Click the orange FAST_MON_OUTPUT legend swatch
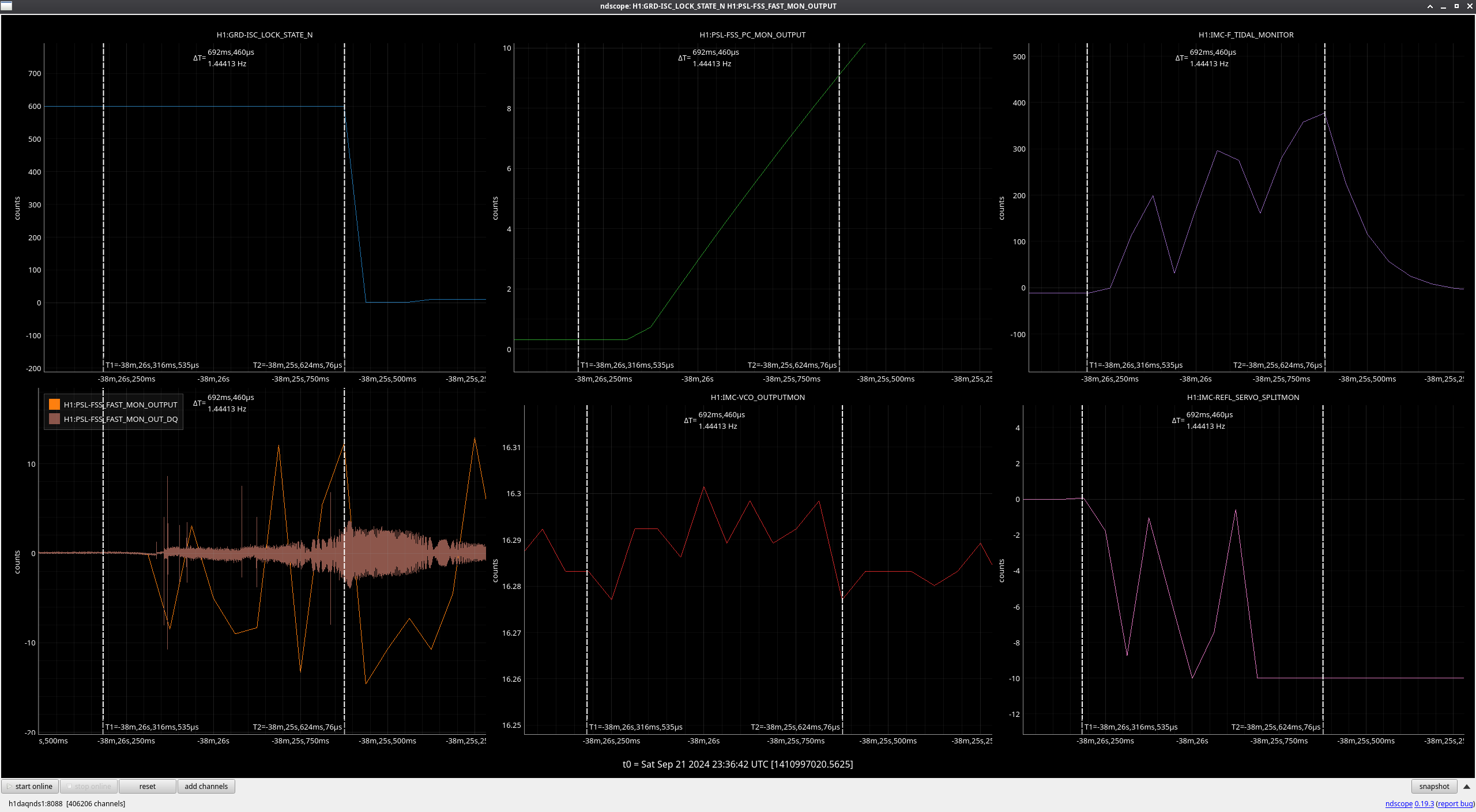1476x812 pixels. point(55,405)
